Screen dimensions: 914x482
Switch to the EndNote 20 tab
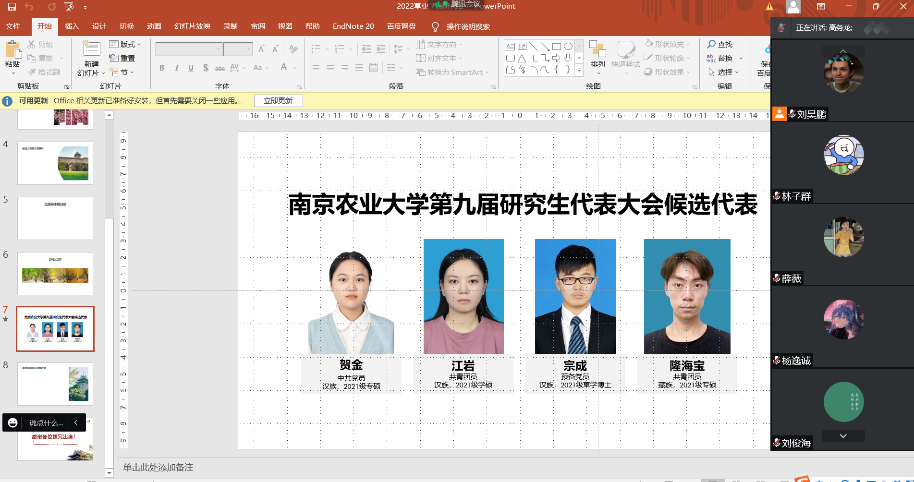click(x=353, y=26)
